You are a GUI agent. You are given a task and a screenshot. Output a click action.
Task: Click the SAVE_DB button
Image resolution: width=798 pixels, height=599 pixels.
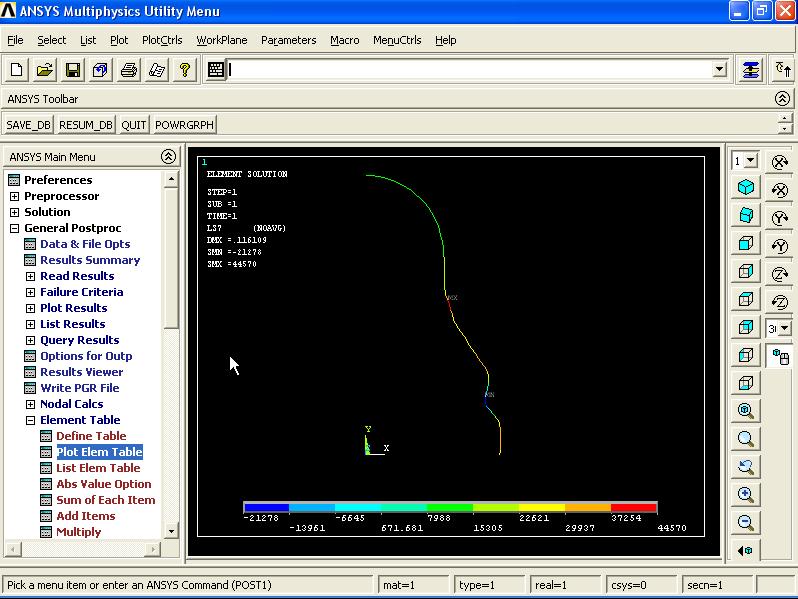tap(28, 125)
